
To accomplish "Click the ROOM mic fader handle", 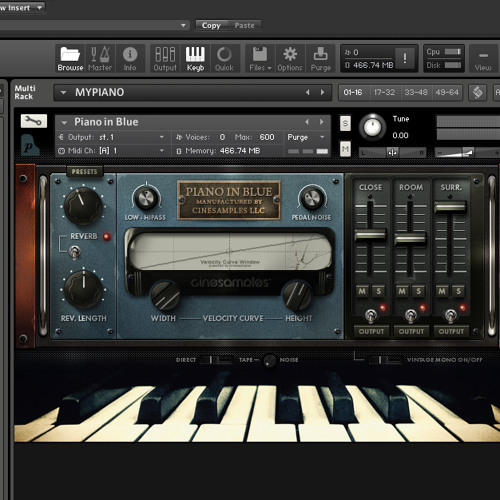I will pyautogui.click(x=410, y=239).
